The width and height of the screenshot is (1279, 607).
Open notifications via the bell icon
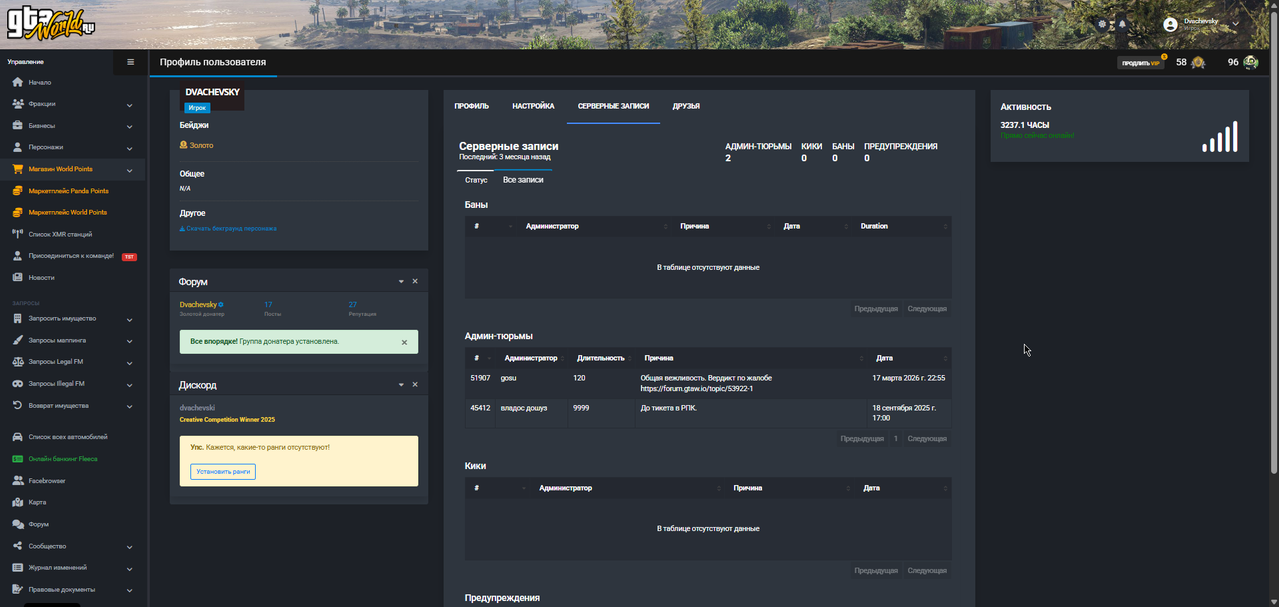pos(1122,23)
